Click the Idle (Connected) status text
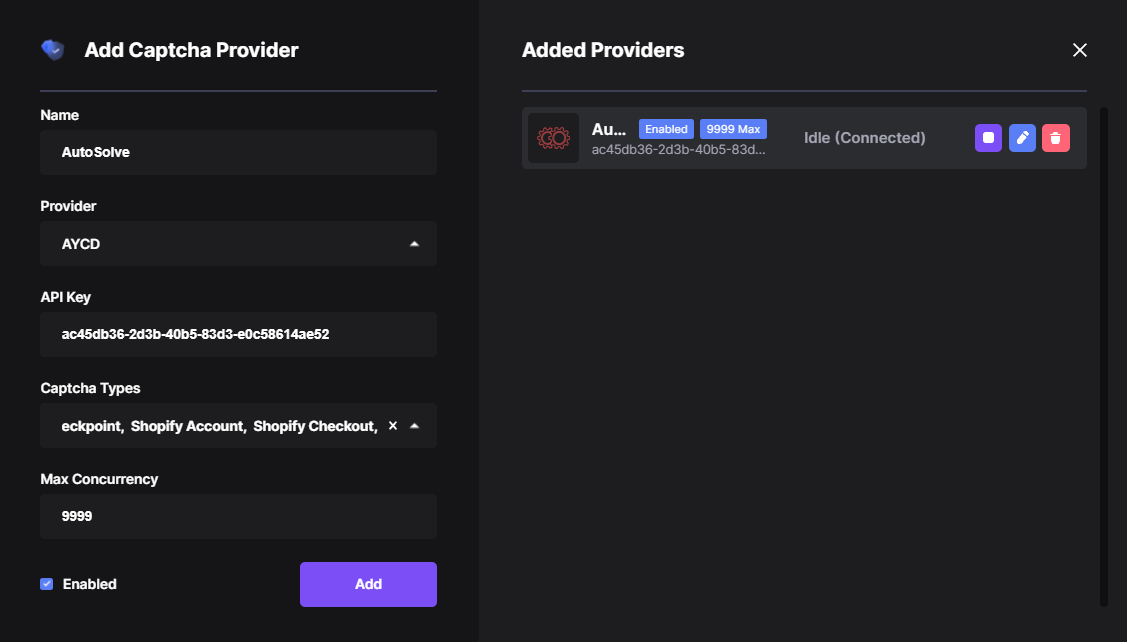1127x642 pixels. (x=865, y=138)
